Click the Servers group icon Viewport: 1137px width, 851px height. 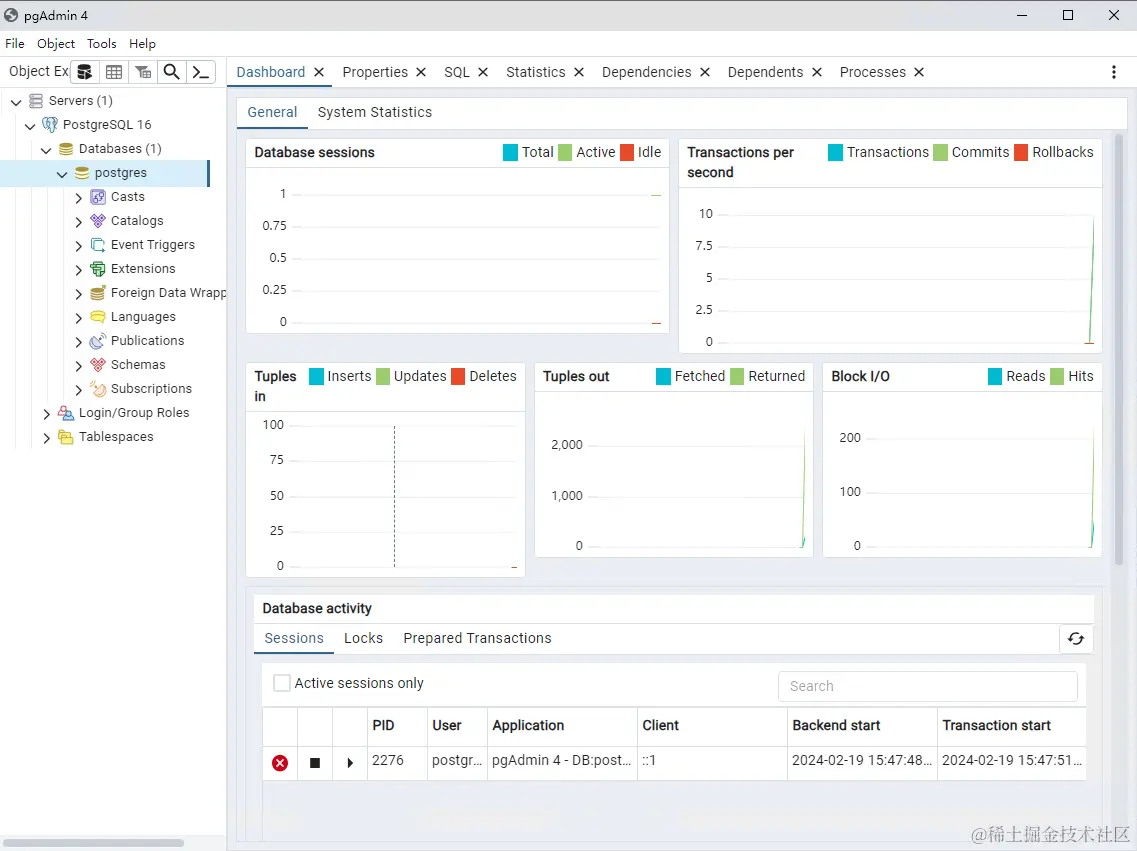[36, 101]
